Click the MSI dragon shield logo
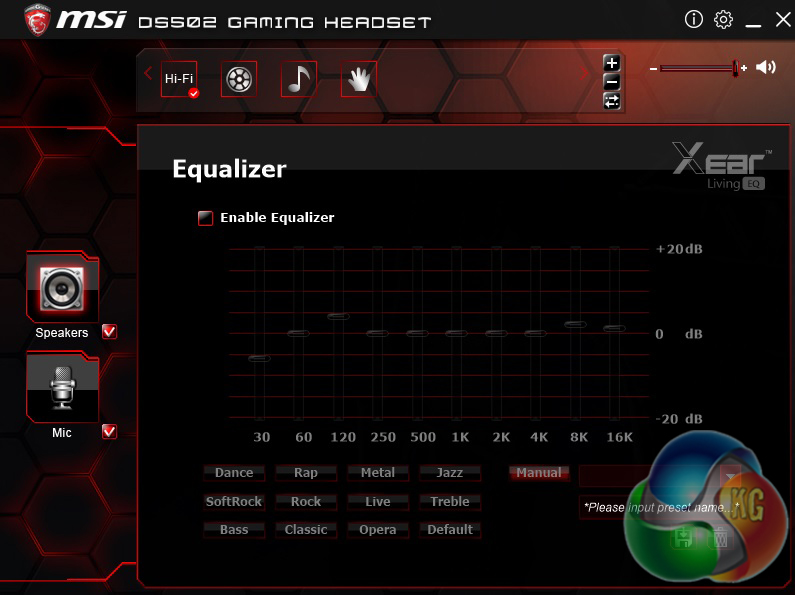795x595 pixels. (37, 20)
